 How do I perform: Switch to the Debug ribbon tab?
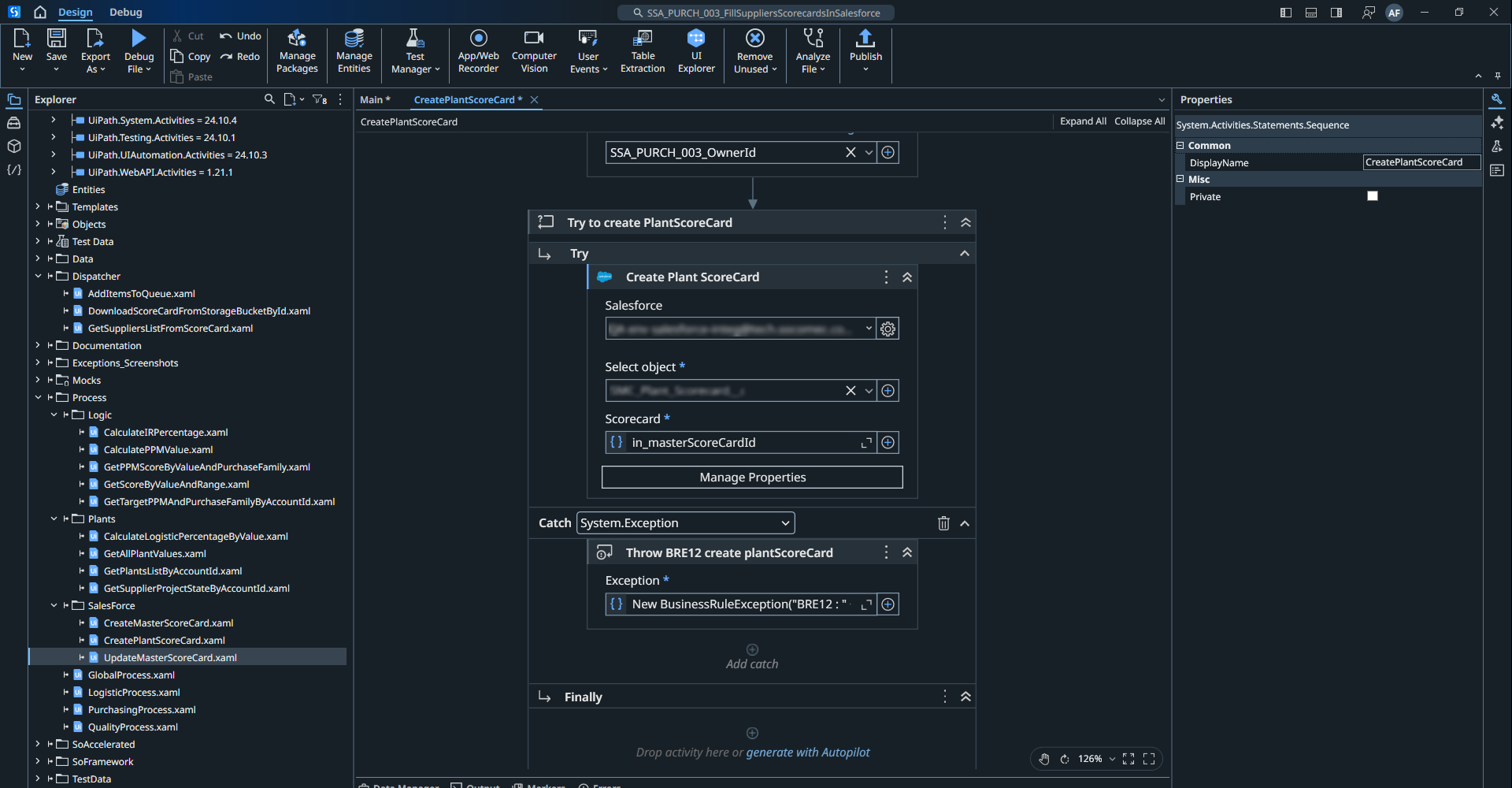pyautogui.click(x=126, y=12)
